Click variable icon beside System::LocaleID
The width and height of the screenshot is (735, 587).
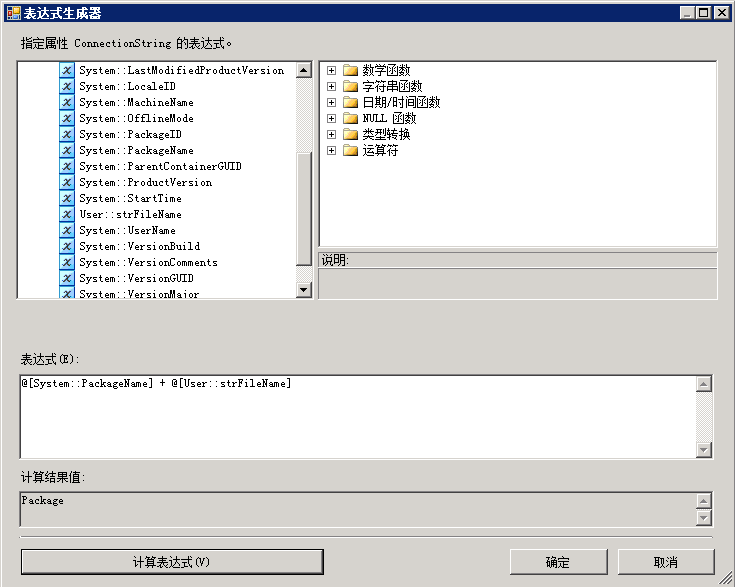67,86
